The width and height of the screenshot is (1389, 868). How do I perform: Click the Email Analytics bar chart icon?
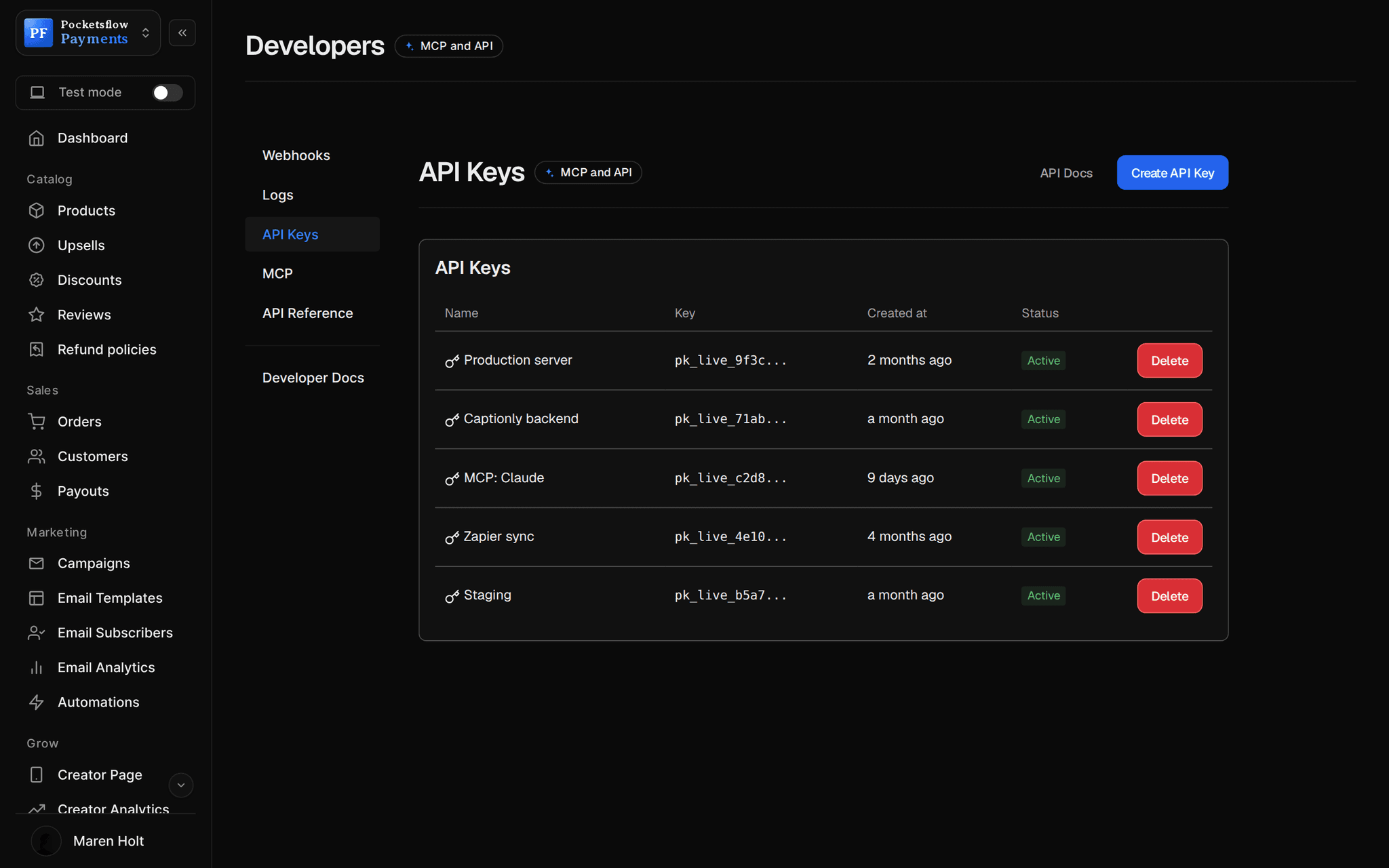click(37, 668)
